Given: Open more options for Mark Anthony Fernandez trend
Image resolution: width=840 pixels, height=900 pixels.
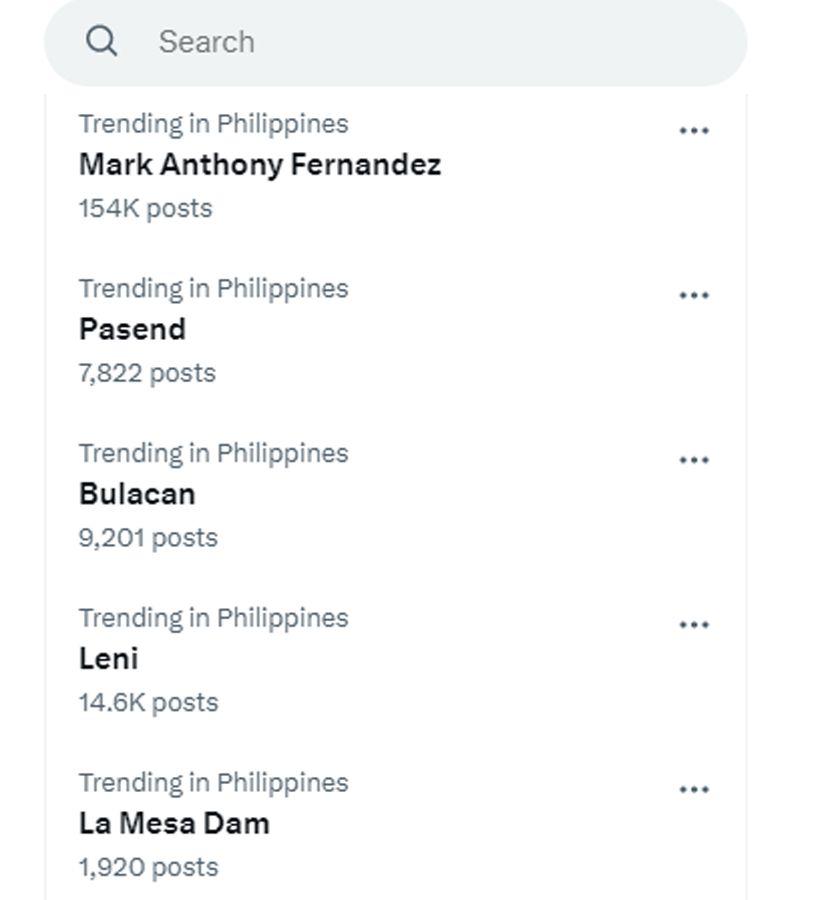Looking at the screenshot, I should click(x=694, y=131).
